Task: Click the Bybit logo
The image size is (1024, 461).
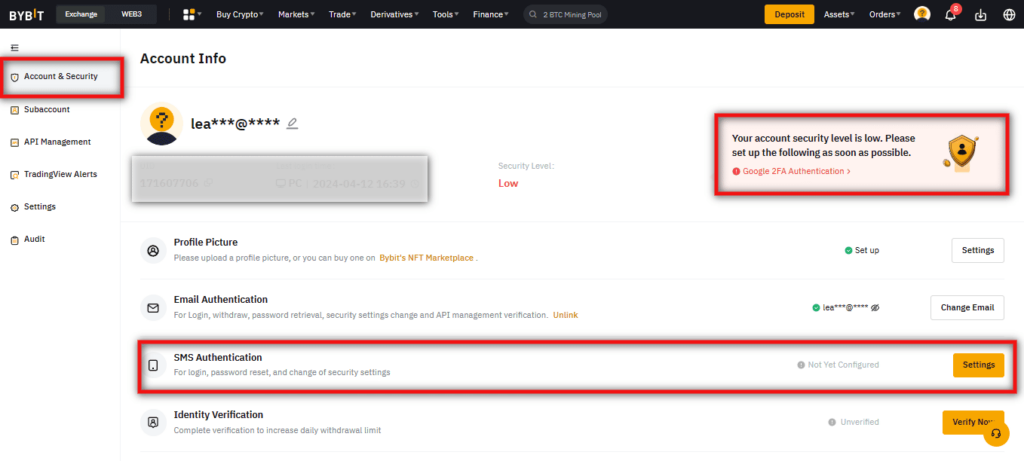Action: [26, 14]
